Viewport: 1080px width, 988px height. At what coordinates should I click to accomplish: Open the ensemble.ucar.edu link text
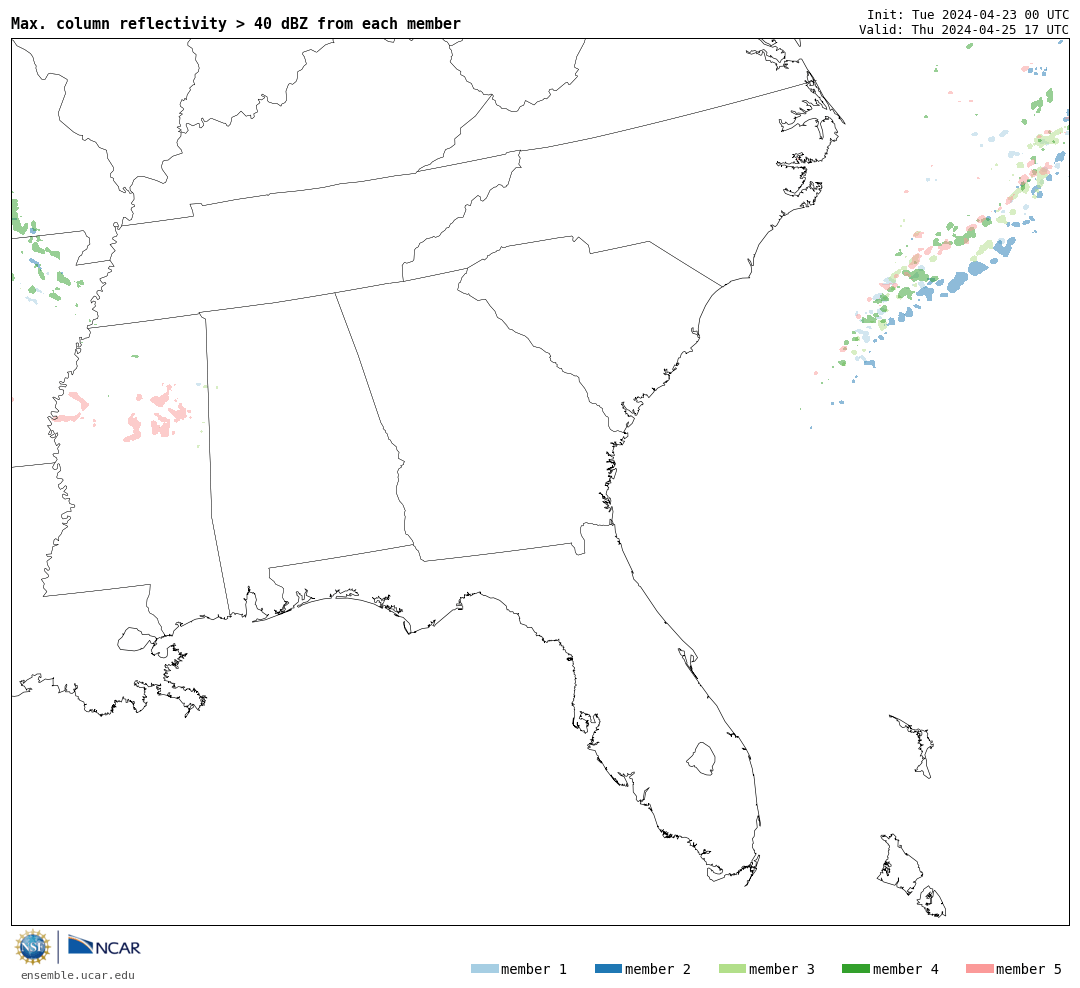[x=78, y=975]
